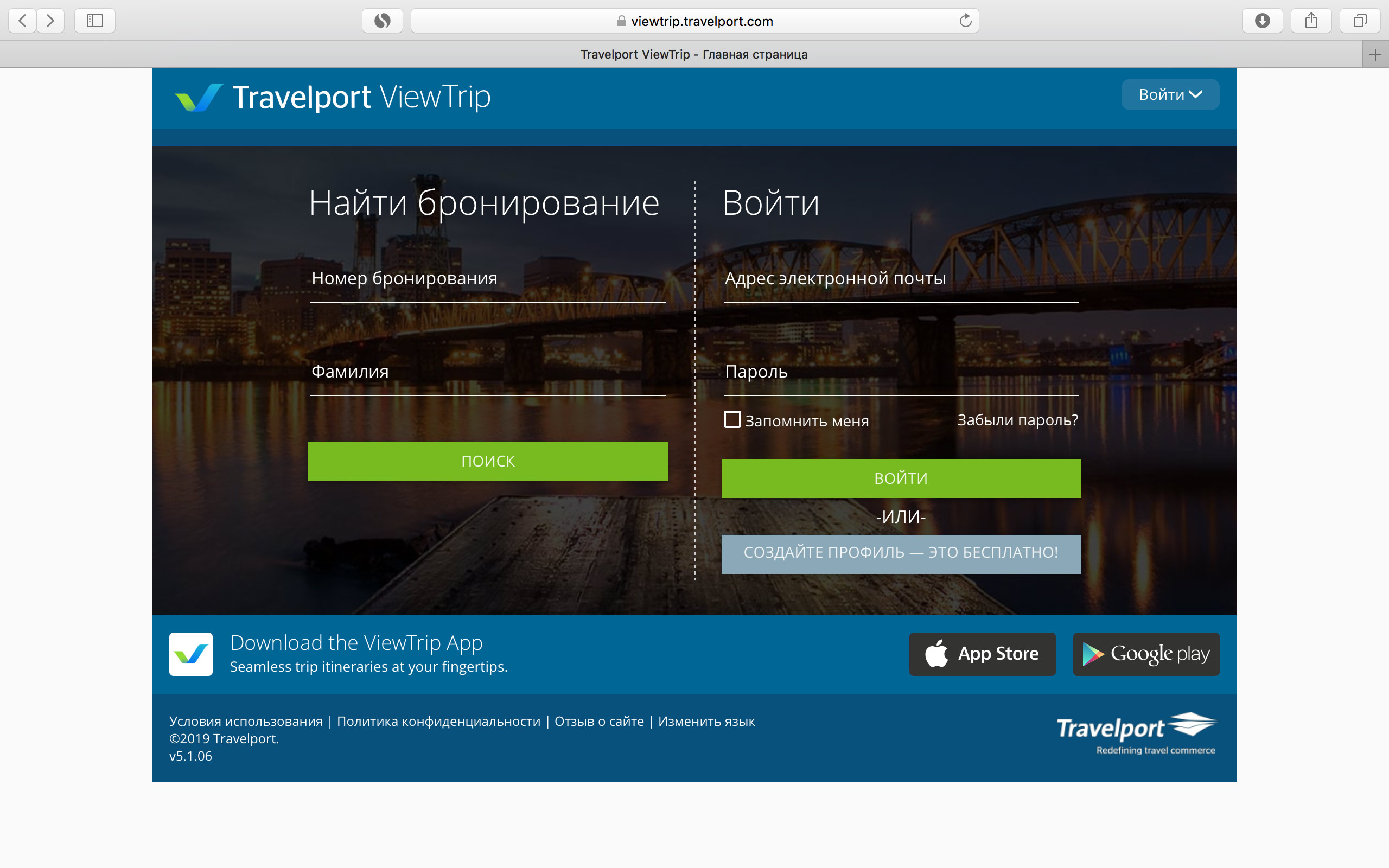Screen dimensions: 1389x868
Task: Open a new tab with plus icon
Action: click(1375, 55)
